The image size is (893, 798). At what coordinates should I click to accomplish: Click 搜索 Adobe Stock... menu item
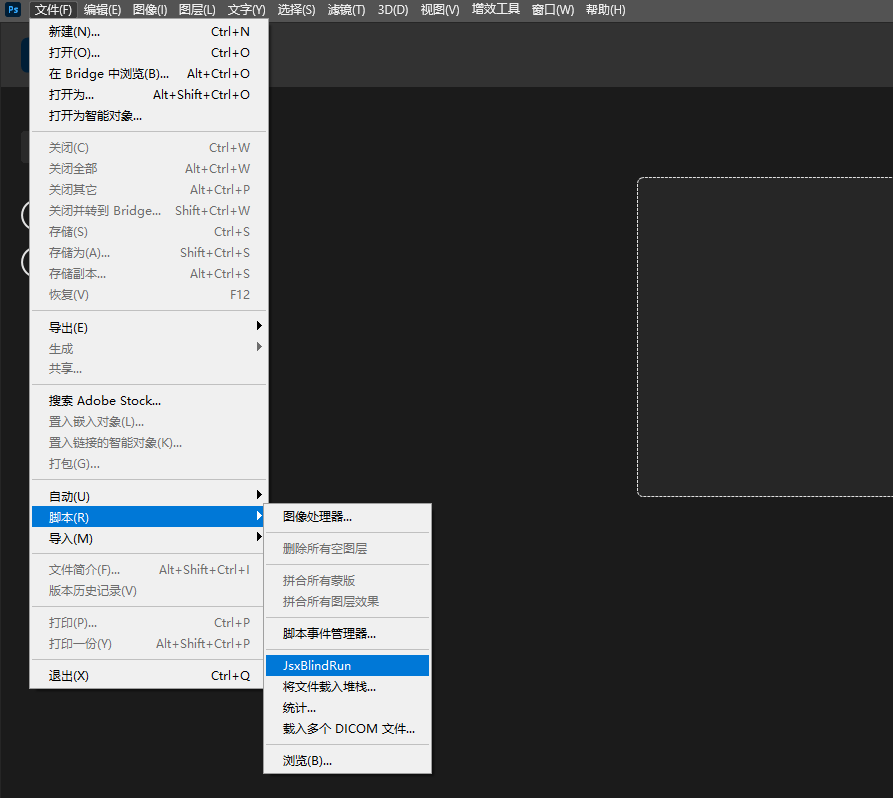pos(105,400)
